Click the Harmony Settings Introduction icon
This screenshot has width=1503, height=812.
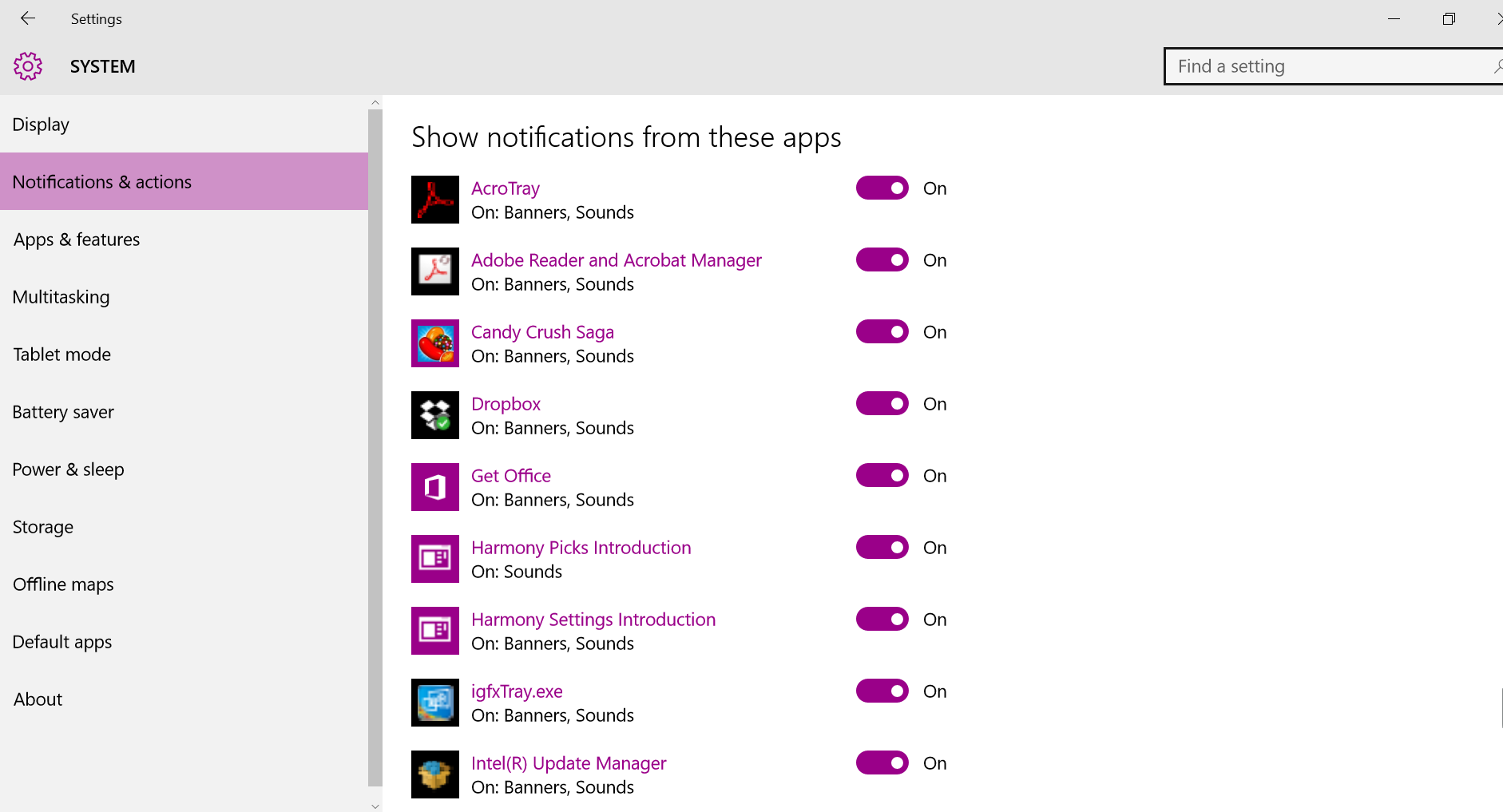[435, 631]
